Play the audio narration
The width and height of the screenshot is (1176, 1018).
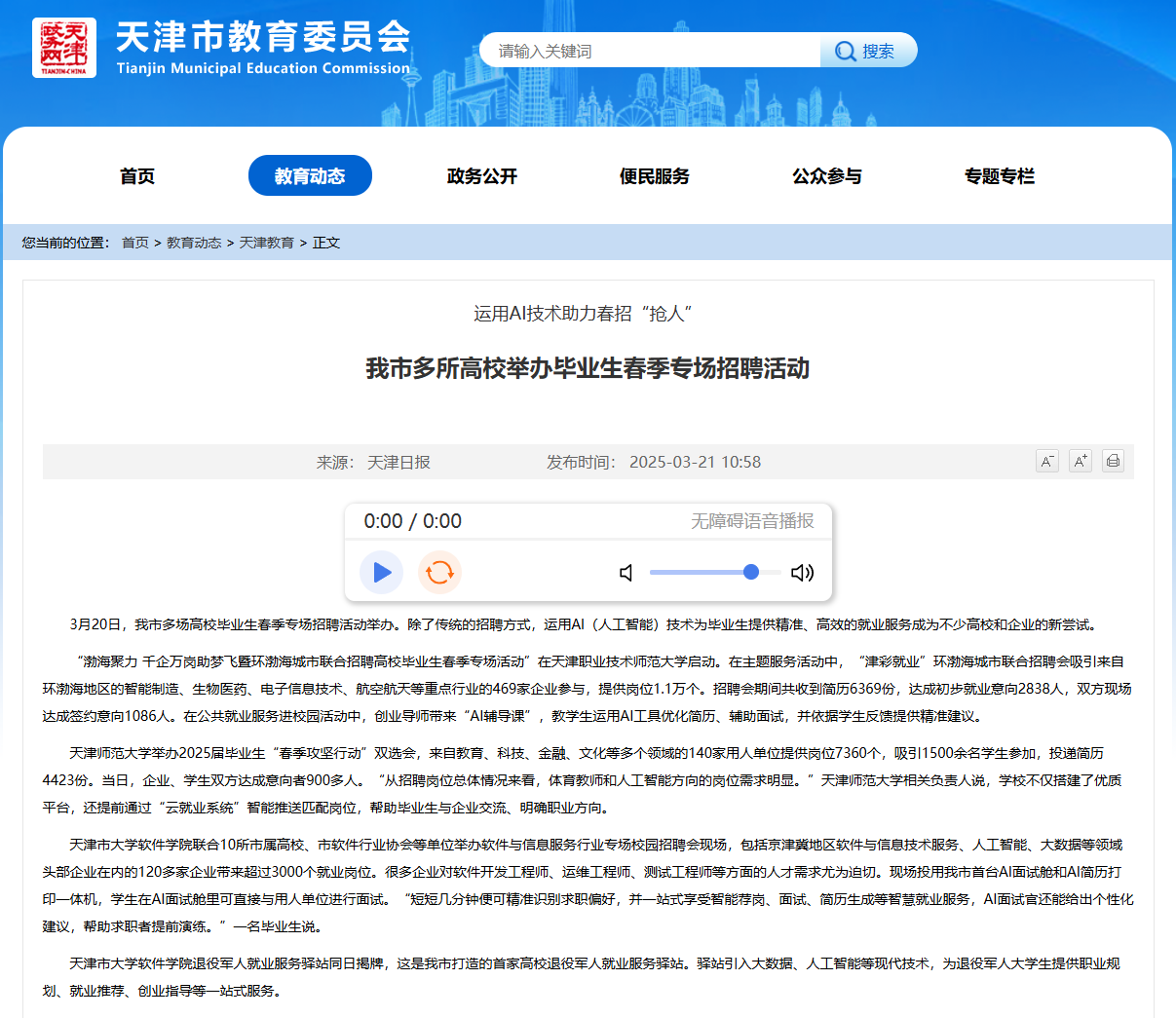pyautogui.click(x=382, y=572)
